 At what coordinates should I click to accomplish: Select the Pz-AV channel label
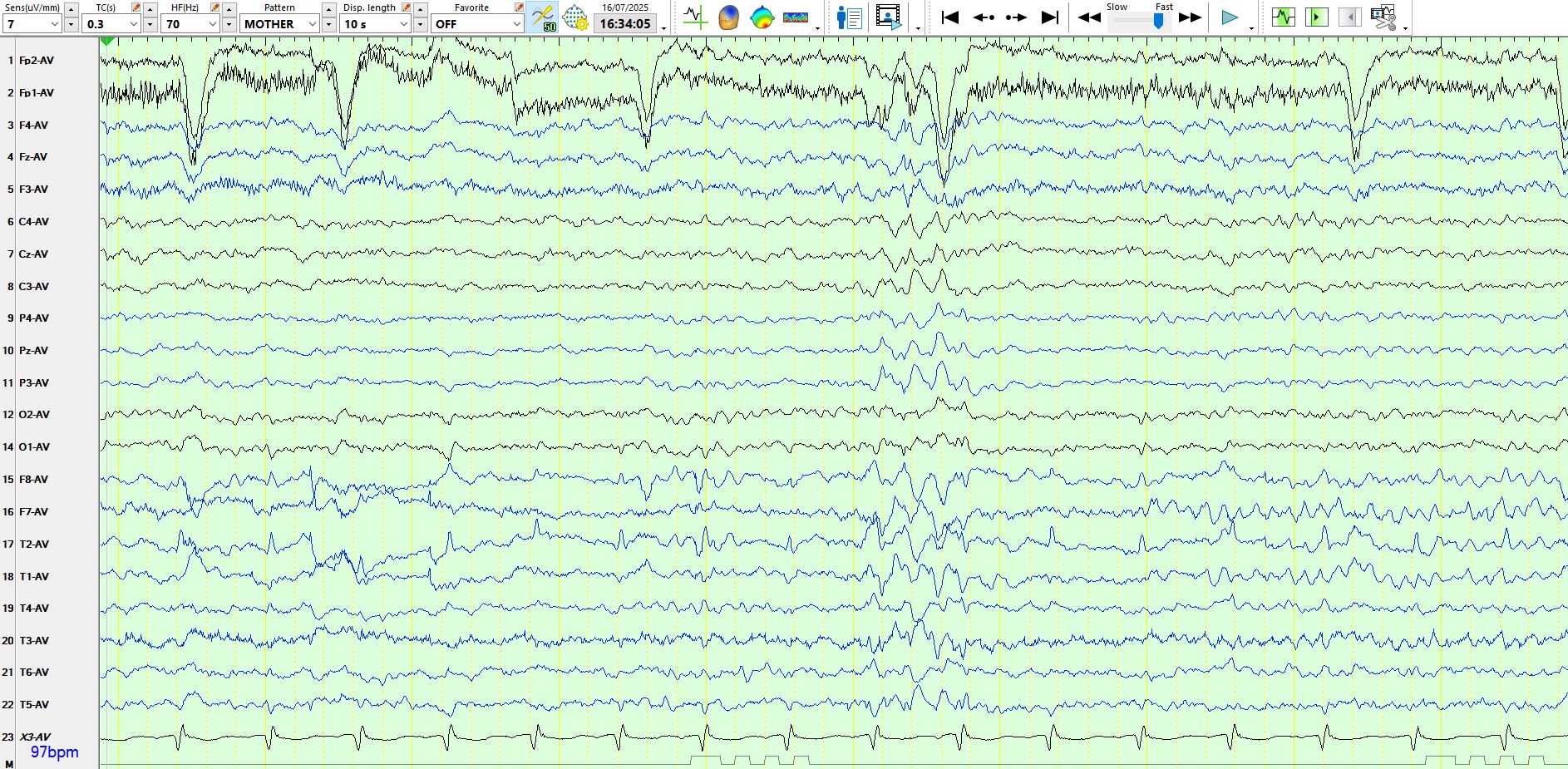pos(33,351)
